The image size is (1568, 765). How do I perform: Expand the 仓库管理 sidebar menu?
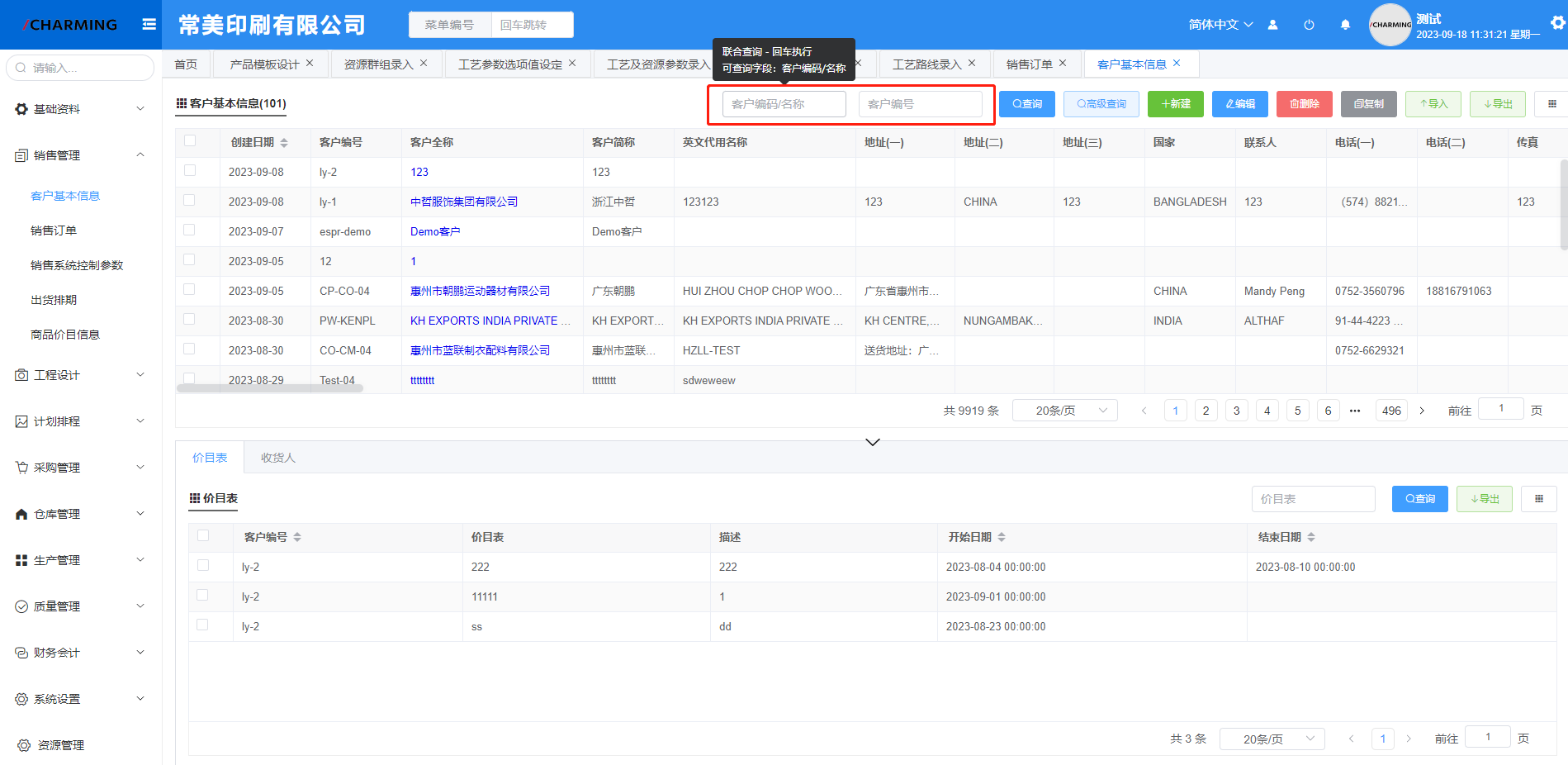(x=80, y=514)
